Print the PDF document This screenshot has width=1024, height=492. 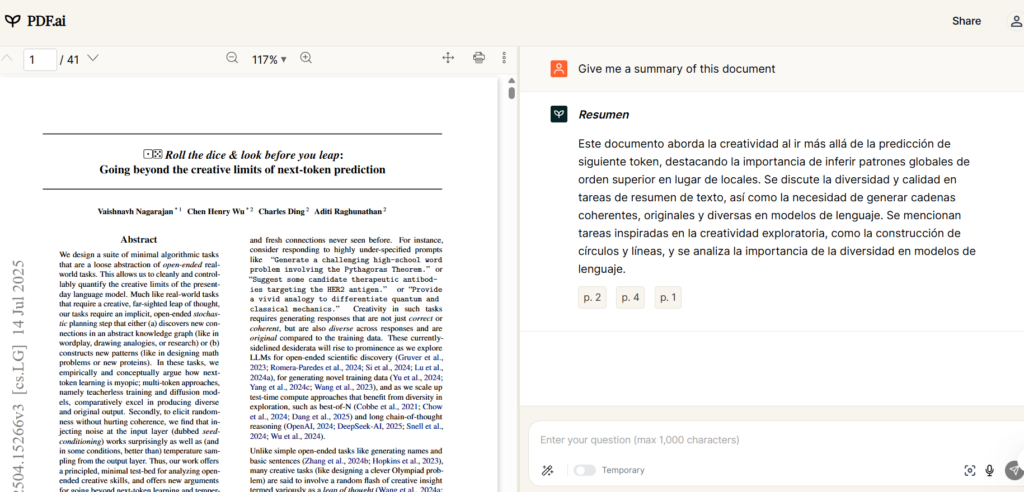(x=479, y=58)
